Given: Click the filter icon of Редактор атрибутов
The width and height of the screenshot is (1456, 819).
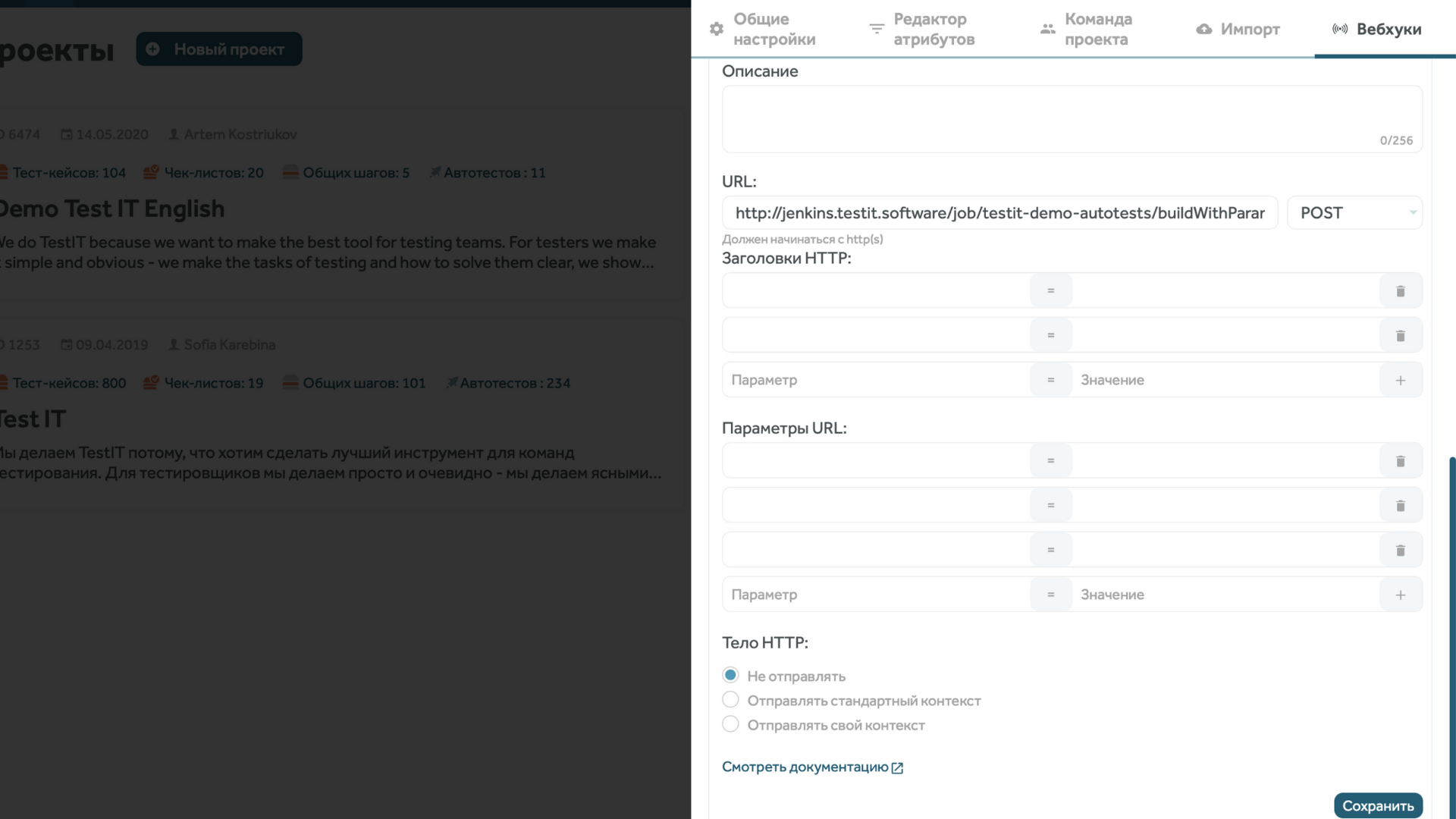Looking at the screenshot, I should click(877, 29).
